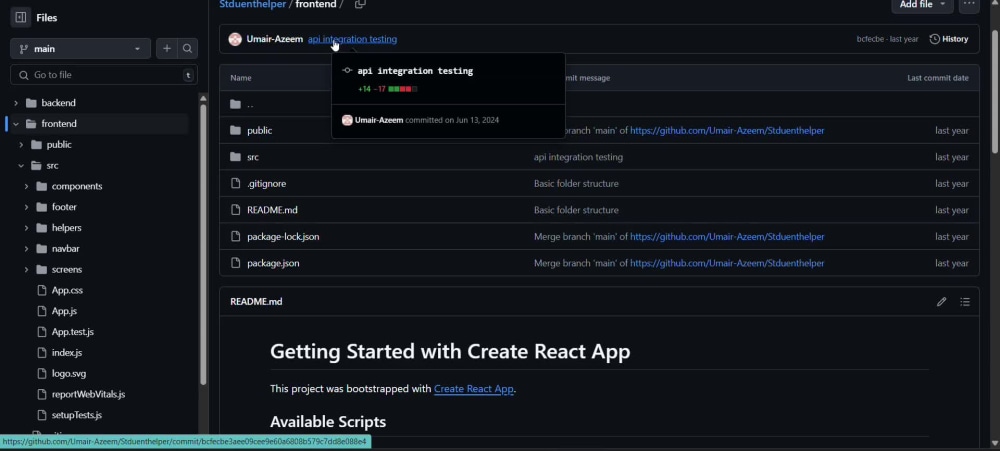The width and height of the screenshot is (1000, 451).
Task: Expand the navbar folder chevron
Action: 26,249
